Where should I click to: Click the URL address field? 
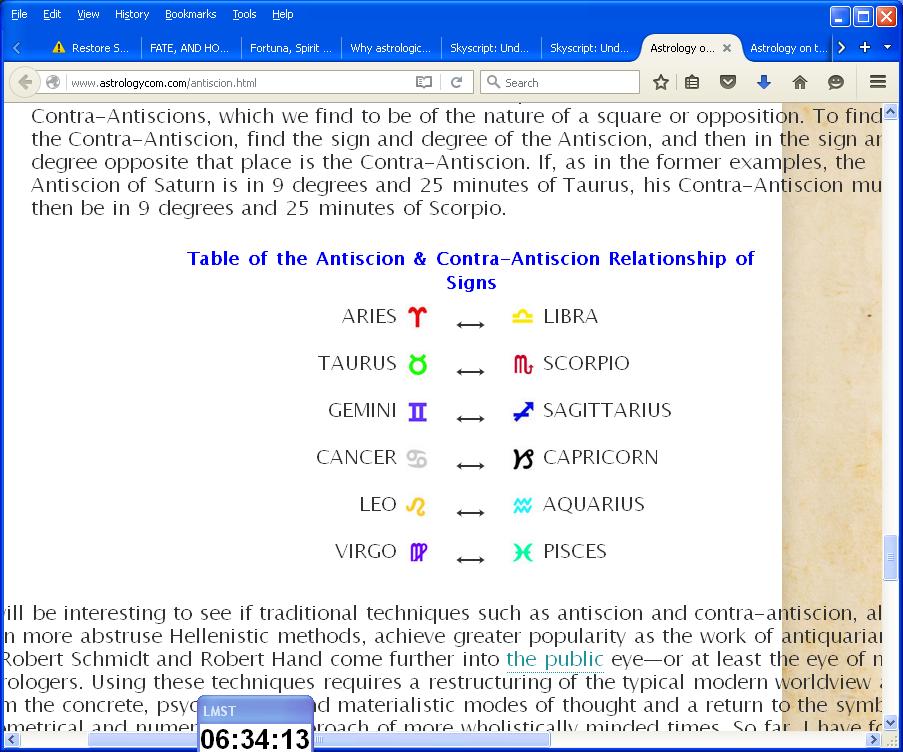(239, 82)
